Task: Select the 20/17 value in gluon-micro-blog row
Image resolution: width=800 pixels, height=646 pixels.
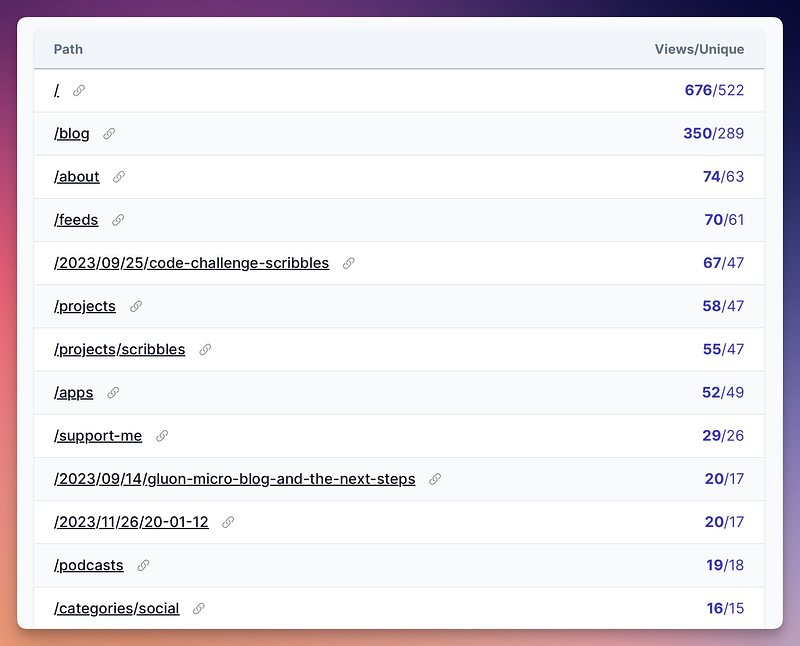Action: [x=724, y=479]
